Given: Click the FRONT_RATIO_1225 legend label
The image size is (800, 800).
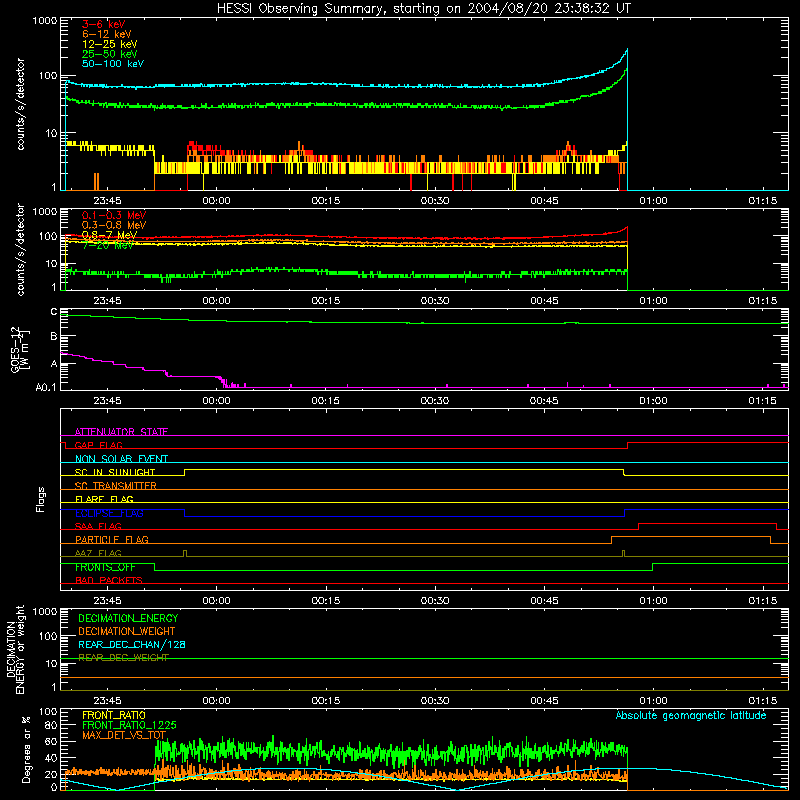Looking at the screenshot, I should coord(129,725).
